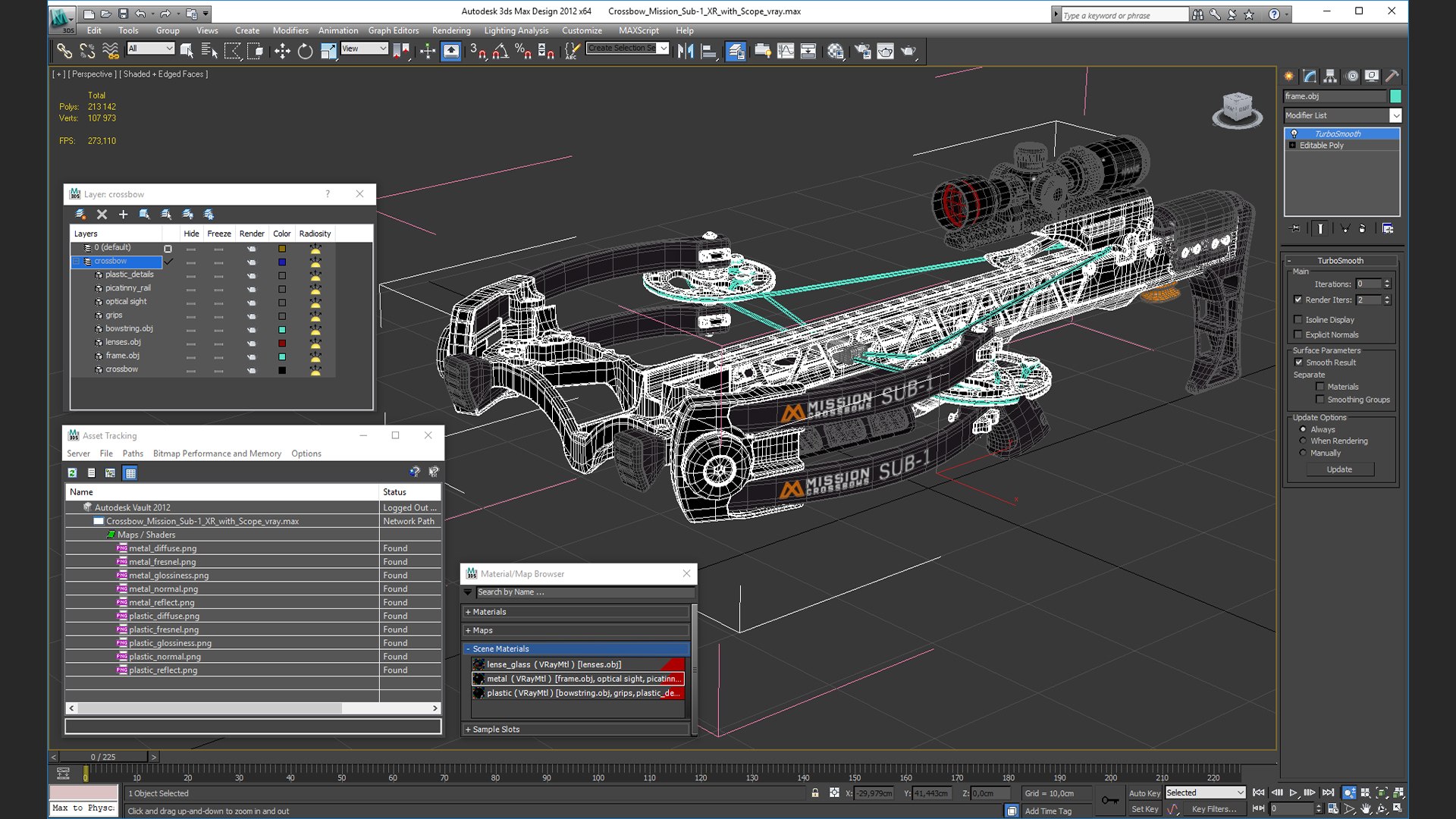Click the frame.obj object color swatch
The height and width of the screenshot is (819, 1456).
click(x=1395, y=96)
